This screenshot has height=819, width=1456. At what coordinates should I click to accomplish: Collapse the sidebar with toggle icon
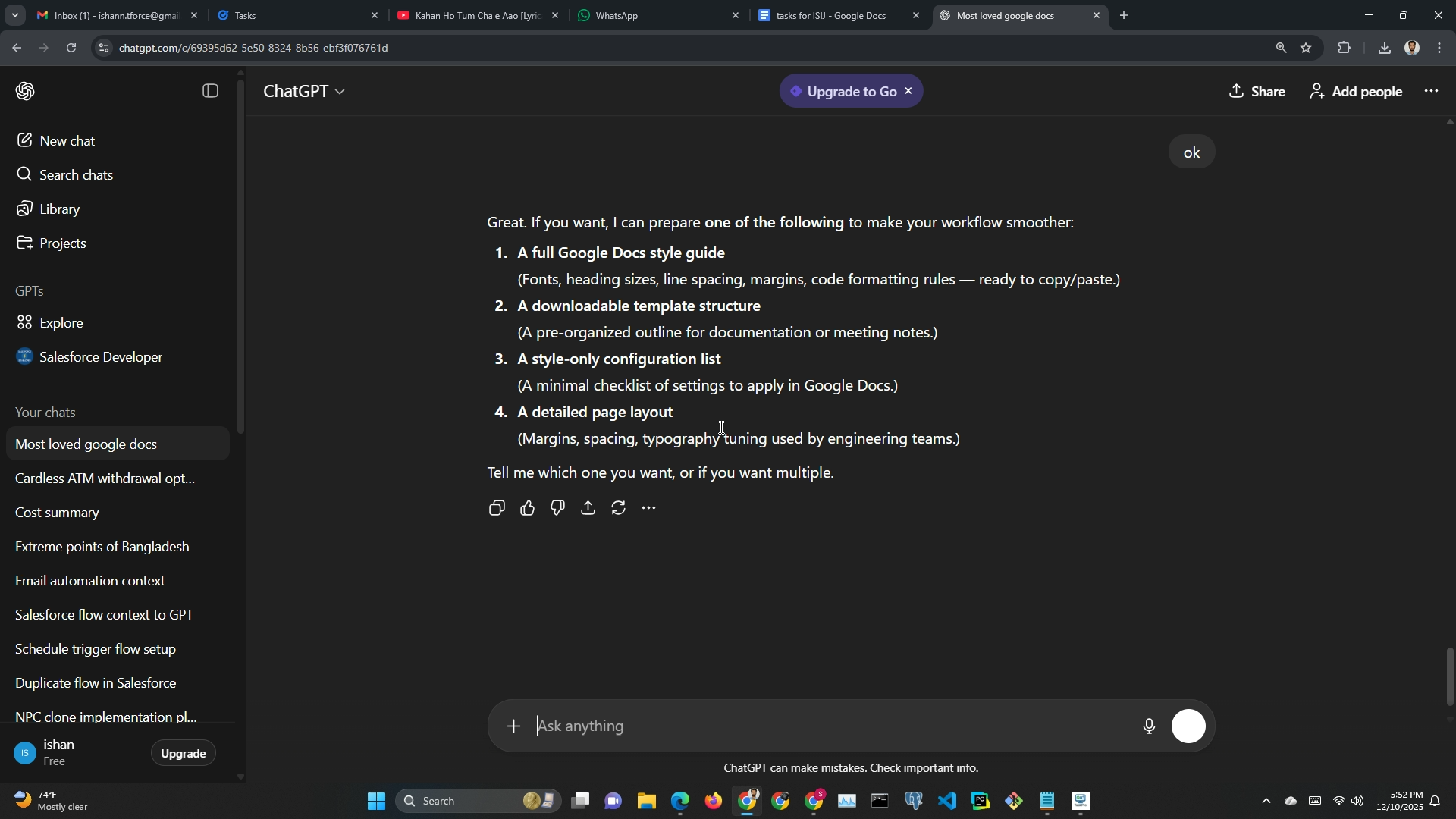pyautogui.click(x=211, y=91)
